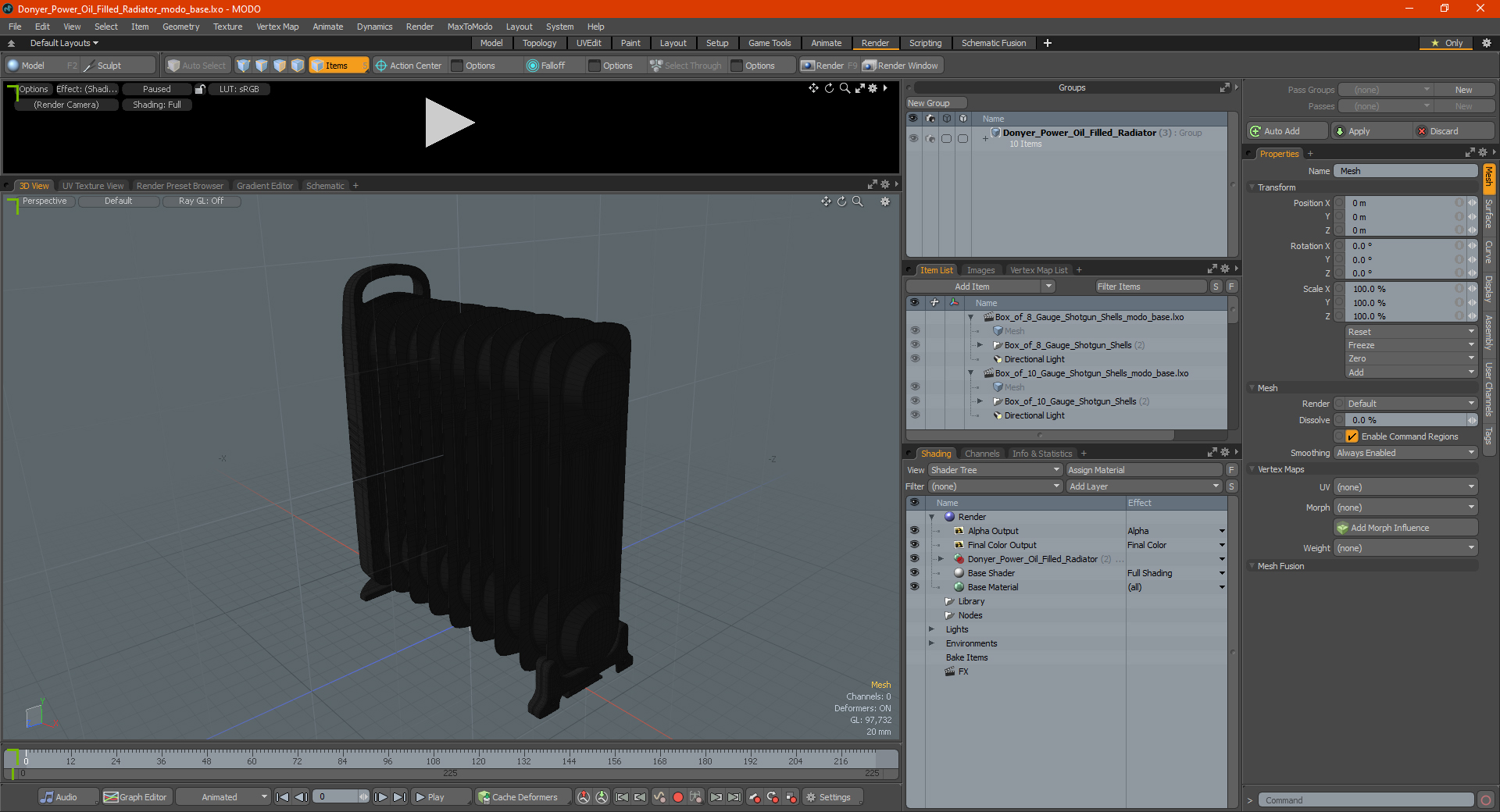Activate Items selection mode
The image size is (1500, 812).
(x=338, y=66)
